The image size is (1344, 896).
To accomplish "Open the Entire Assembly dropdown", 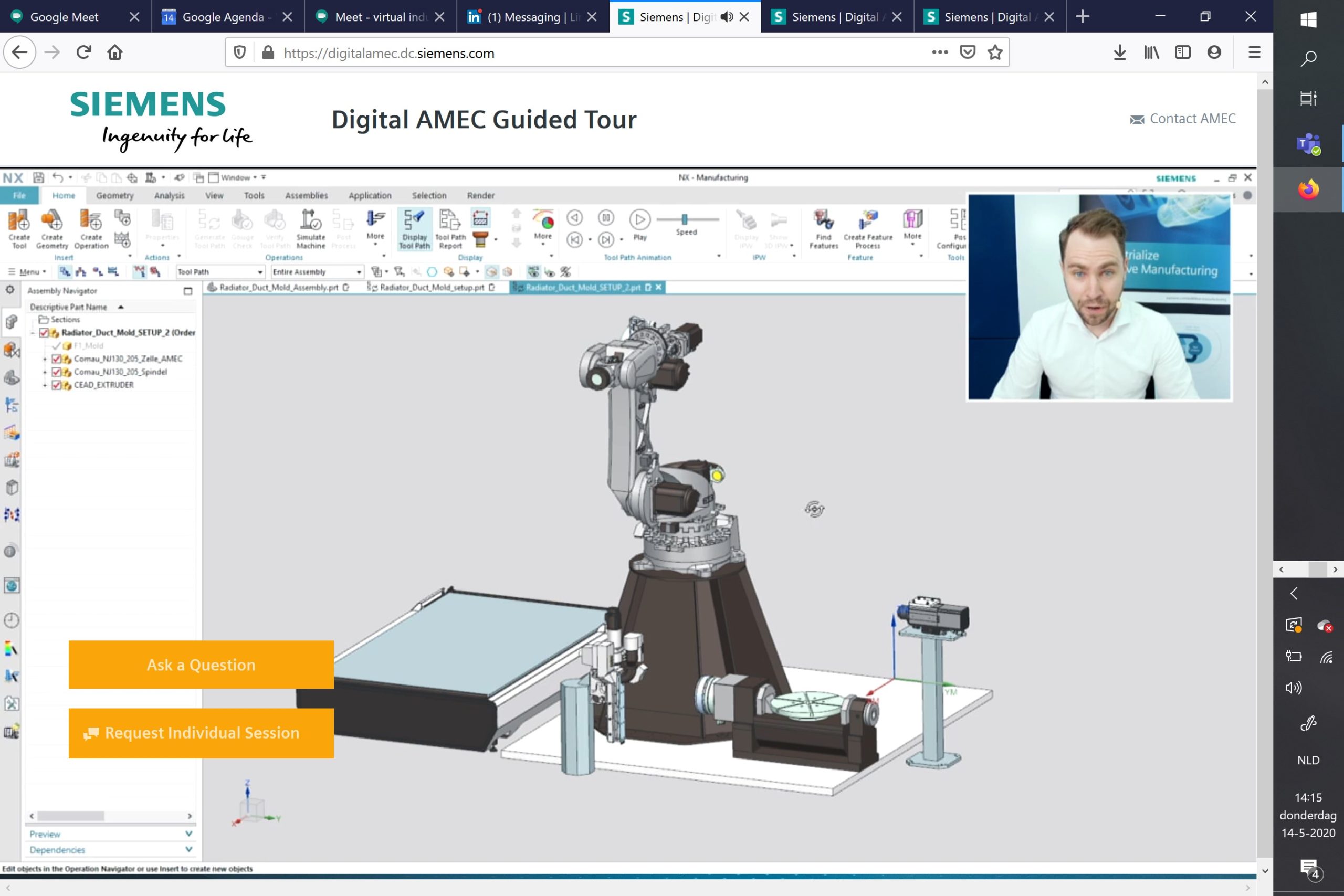I will pyautogui.click(x=359, y=272).
